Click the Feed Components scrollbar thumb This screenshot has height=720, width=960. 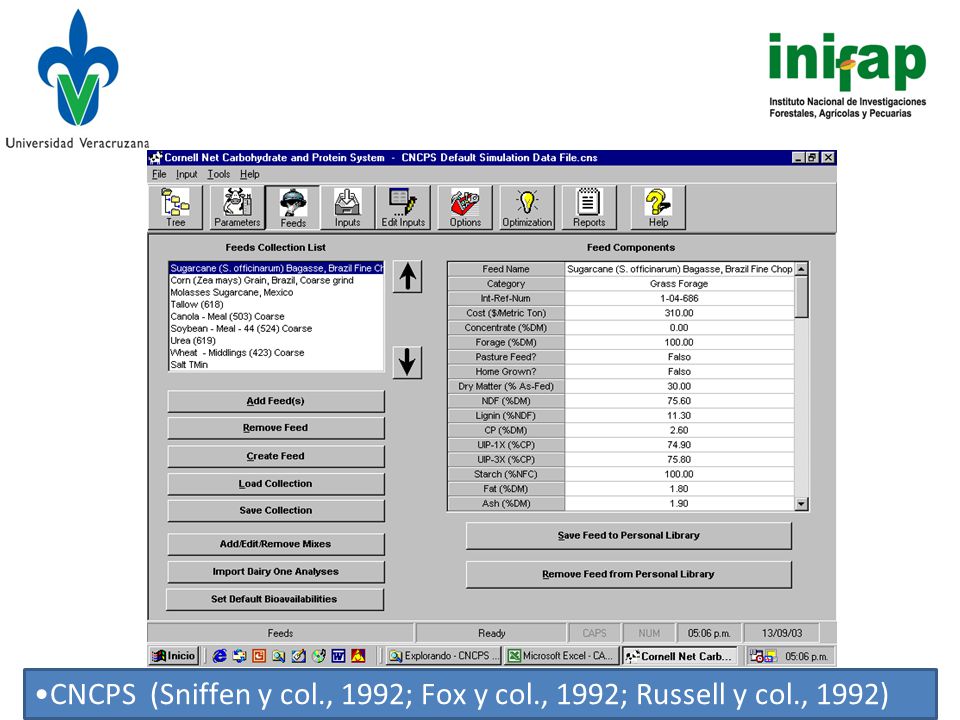[801, 296]
